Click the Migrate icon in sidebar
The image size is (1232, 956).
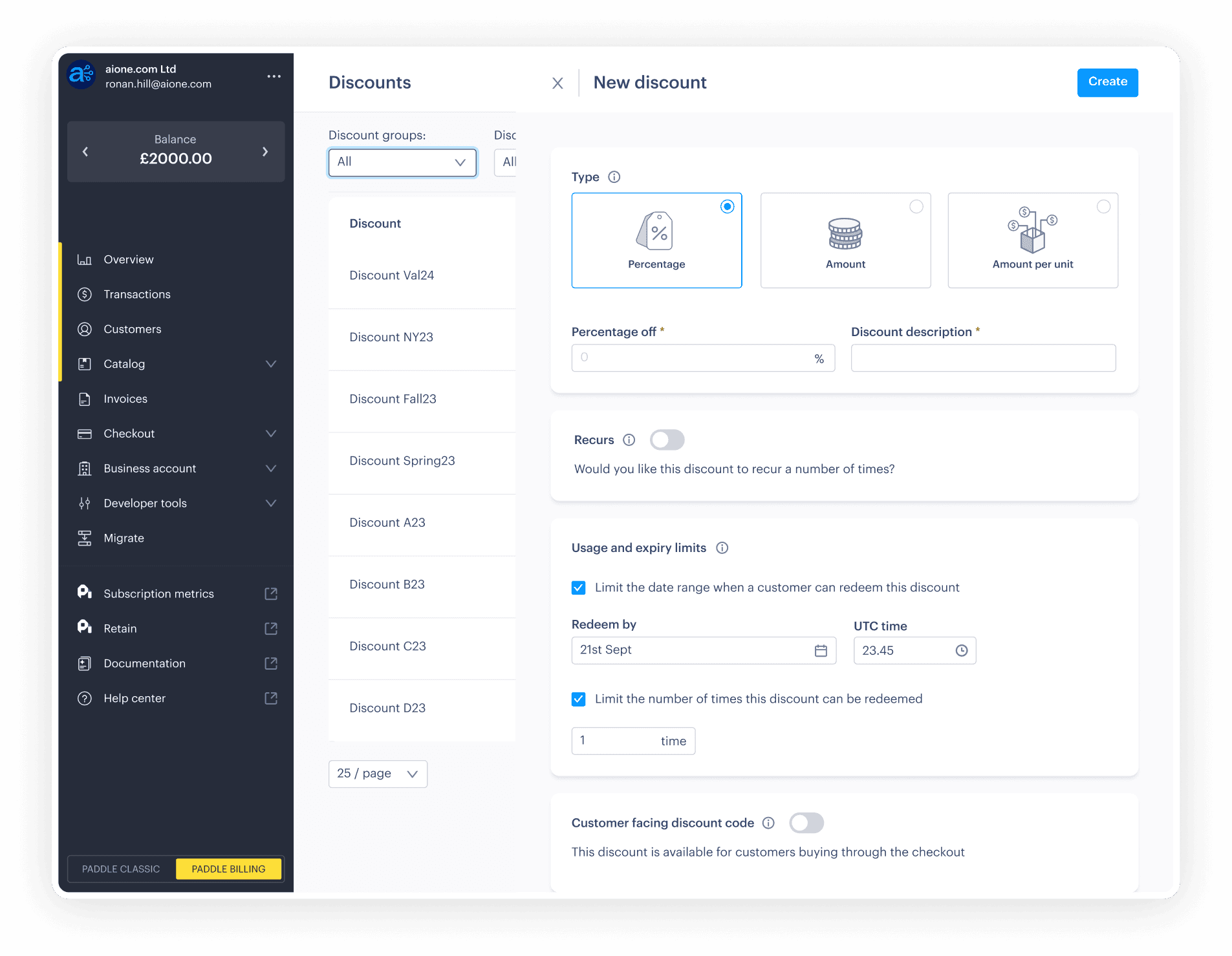click(85, 538)
